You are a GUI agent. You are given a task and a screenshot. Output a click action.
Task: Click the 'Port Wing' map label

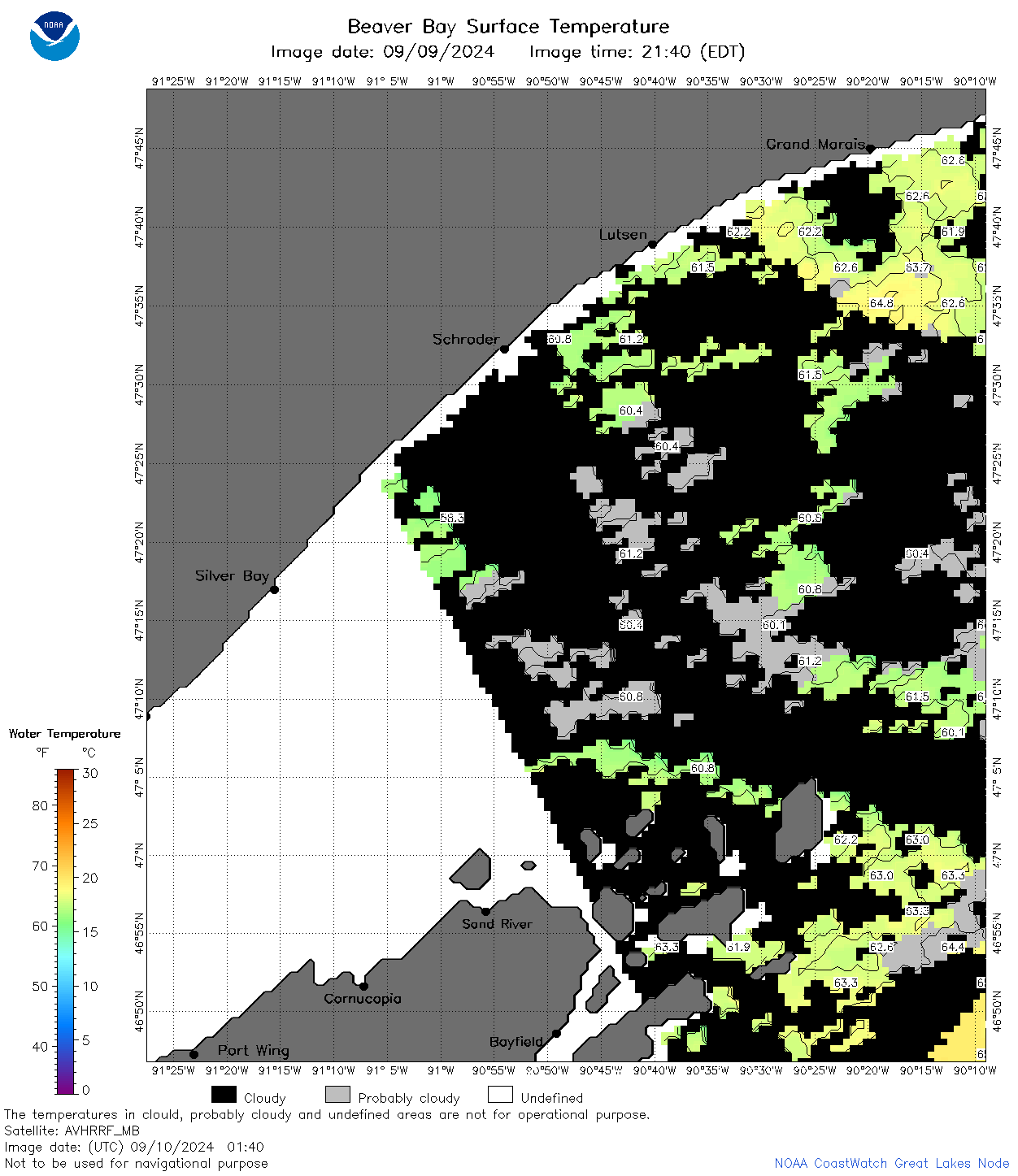(253, 1051)
